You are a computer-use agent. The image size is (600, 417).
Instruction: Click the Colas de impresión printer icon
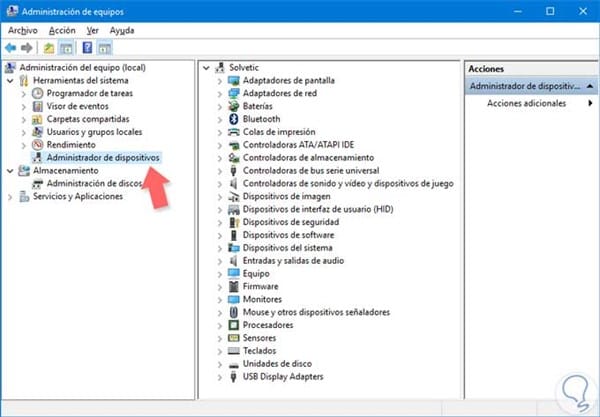[x=233, y=132]
